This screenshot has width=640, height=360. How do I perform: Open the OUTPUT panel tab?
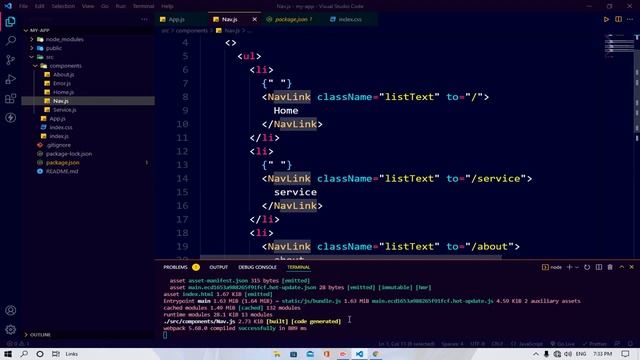(218, 267)
